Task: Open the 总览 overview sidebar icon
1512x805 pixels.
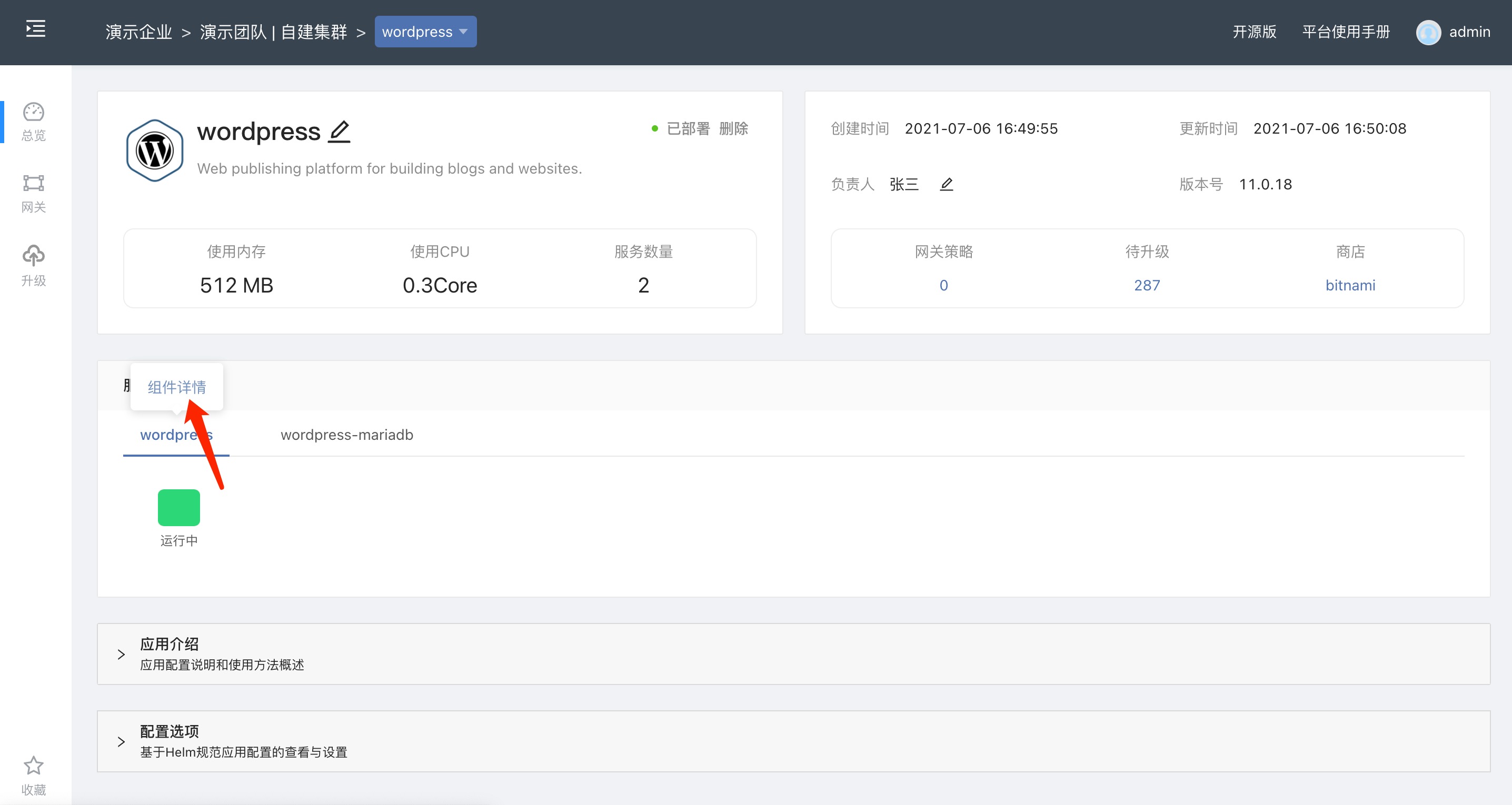Action: pos(34,122)
